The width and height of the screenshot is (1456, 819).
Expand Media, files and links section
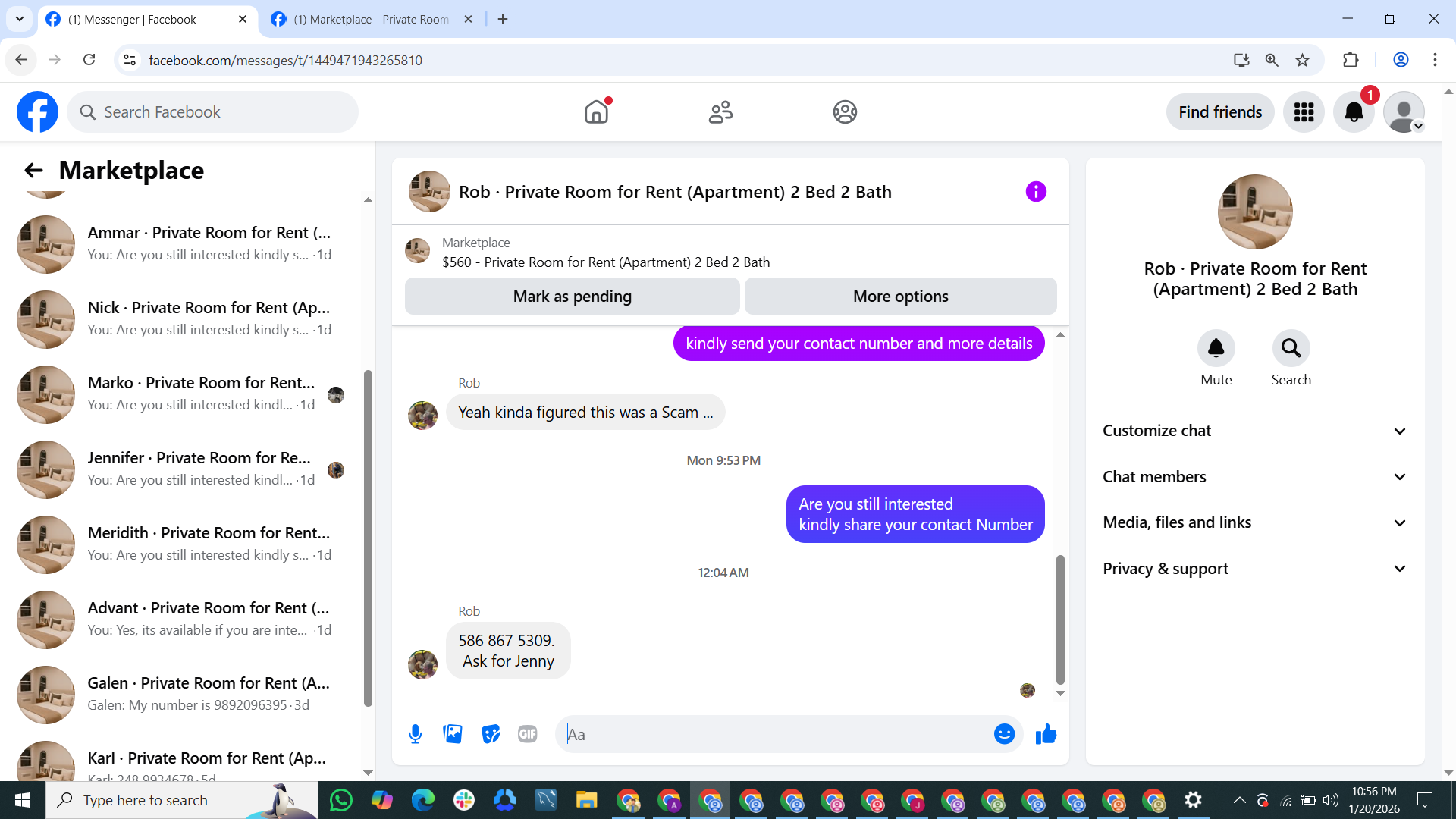pyautogui.click(x=1255, y=522)
